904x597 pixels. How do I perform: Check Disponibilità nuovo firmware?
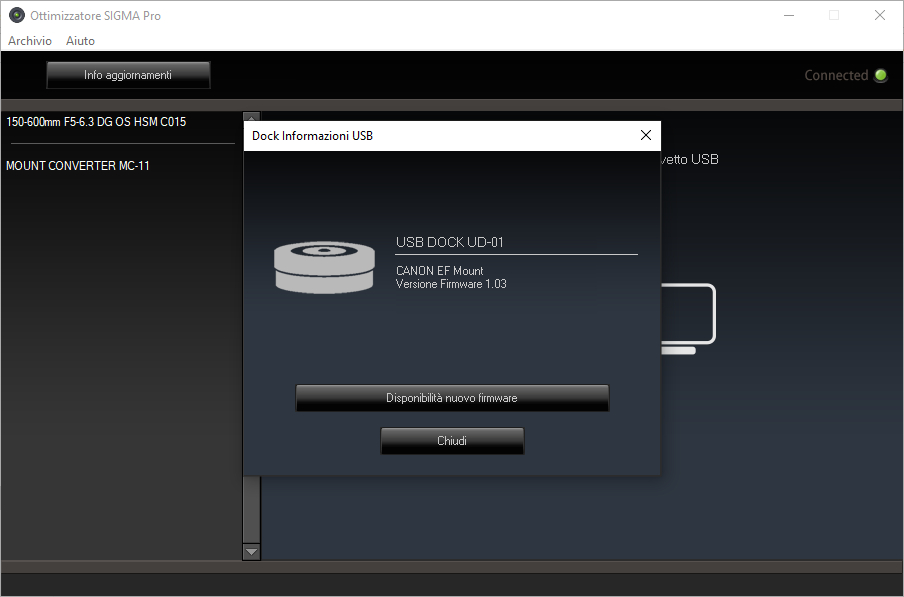point(452,398)
